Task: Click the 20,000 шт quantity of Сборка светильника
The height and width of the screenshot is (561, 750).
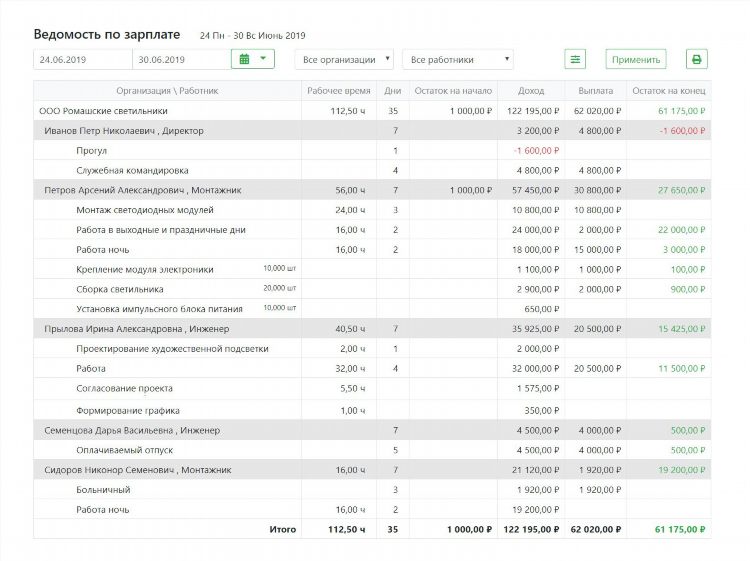Action: [280, 288]
